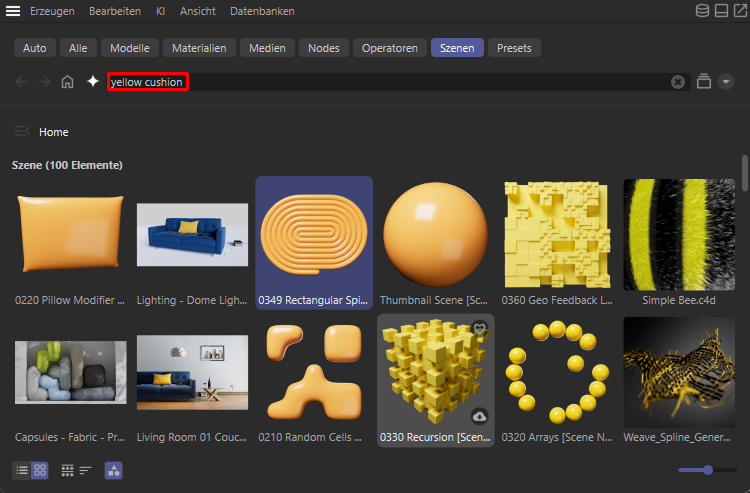This screenshot has width=750, height=493.
Task: Download 0330 Recursion via cloud icon
Action: [x=479, y=416]
